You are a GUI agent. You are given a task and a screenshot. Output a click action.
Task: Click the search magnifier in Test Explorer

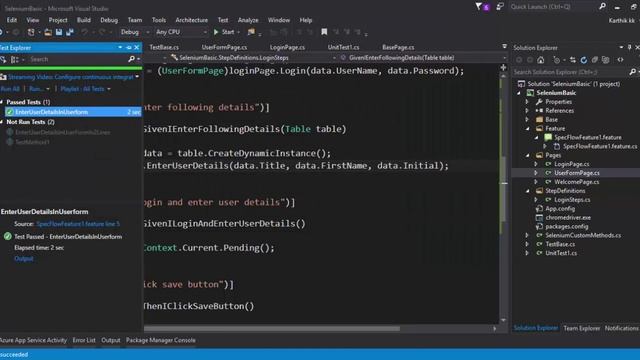click(131, 59)
